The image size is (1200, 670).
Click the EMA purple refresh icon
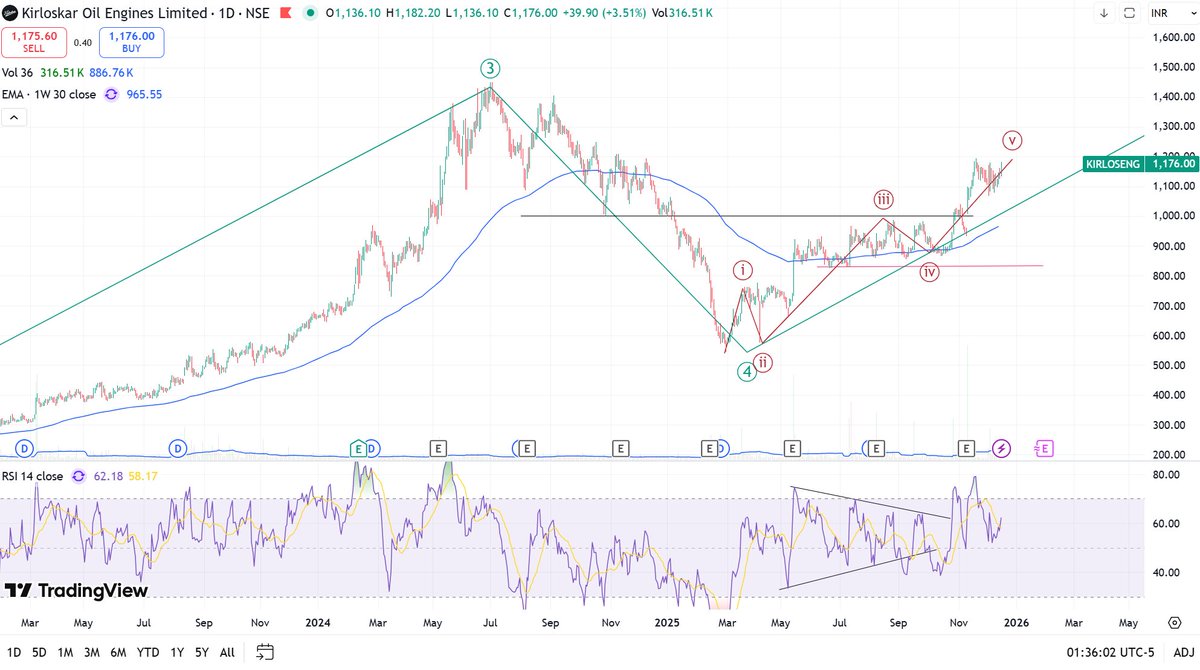(x=111, y=94)
